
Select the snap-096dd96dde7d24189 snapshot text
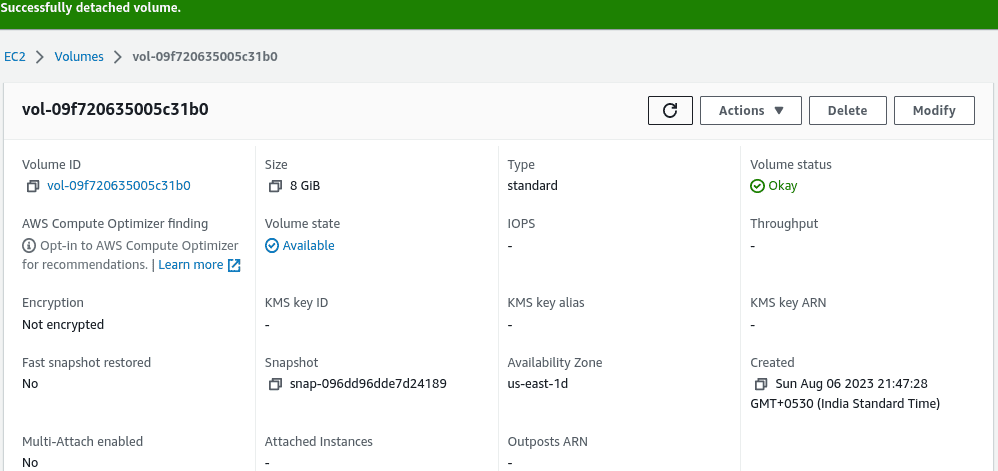tap(369, 384)
